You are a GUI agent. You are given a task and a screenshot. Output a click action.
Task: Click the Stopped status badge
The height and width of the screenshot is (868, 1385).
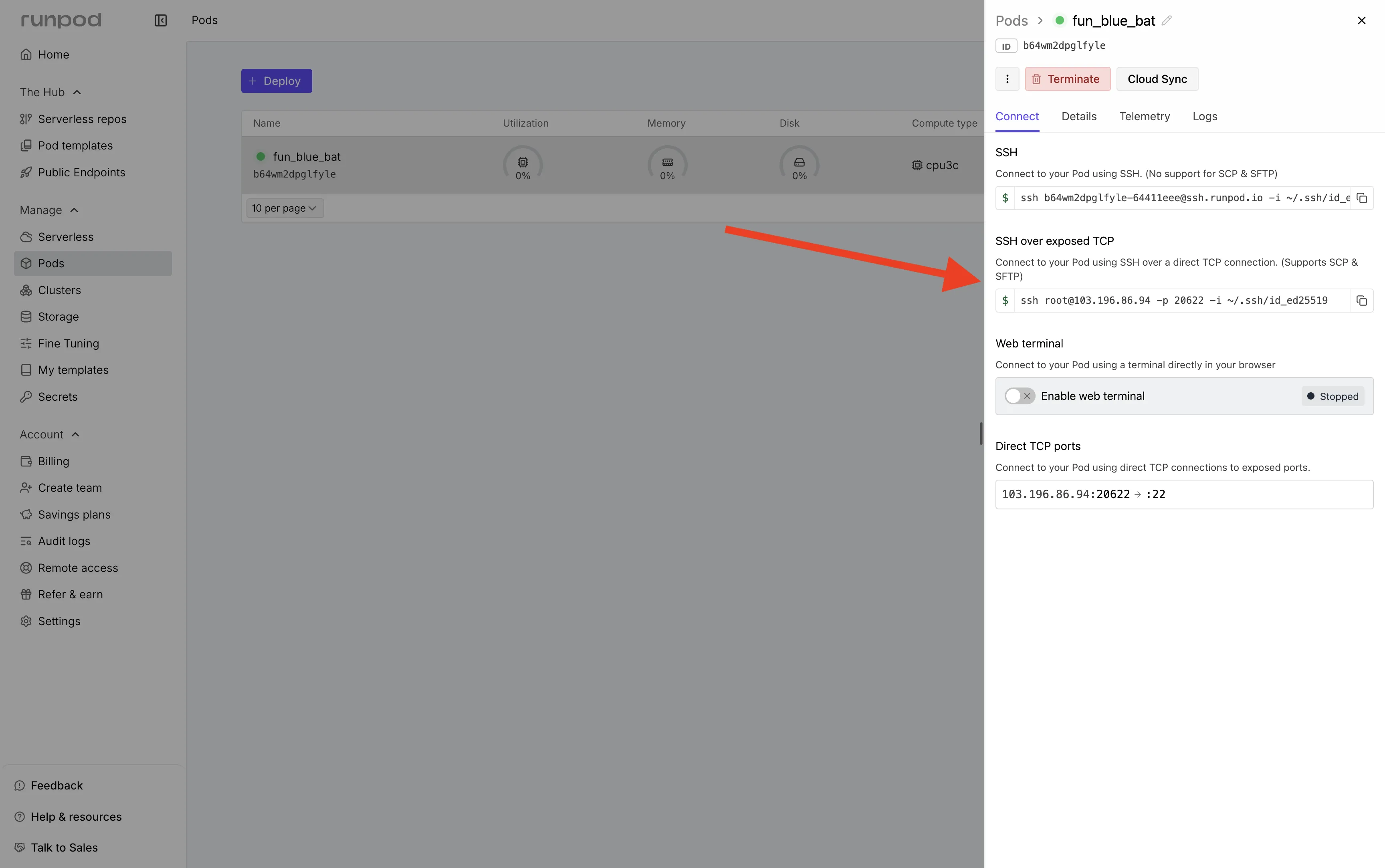pyautogui.click(x=1333, y=396)
